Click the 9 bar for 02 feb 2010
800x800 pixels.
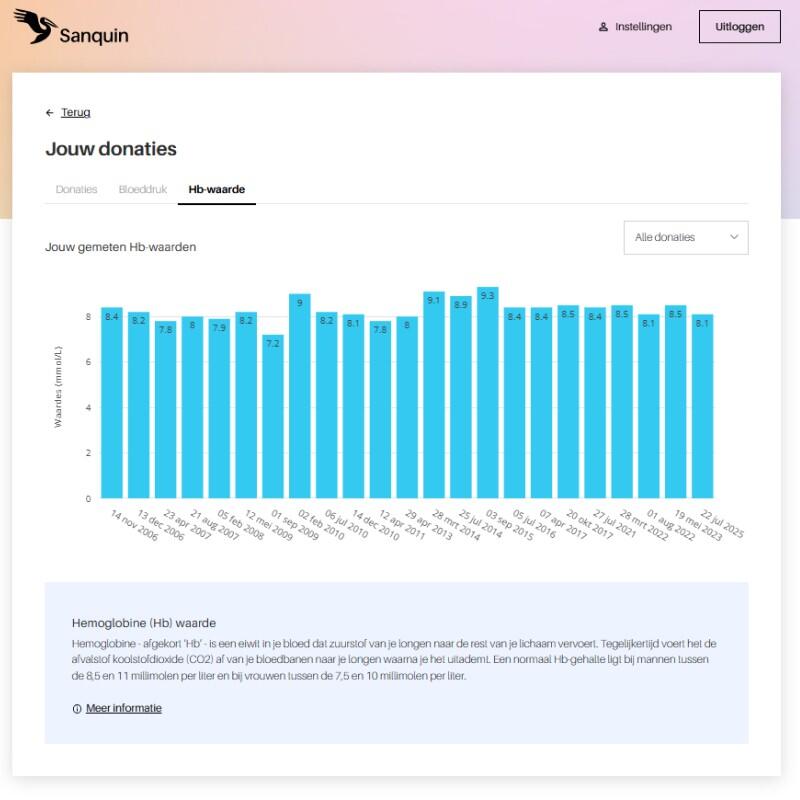coord(300,396)
